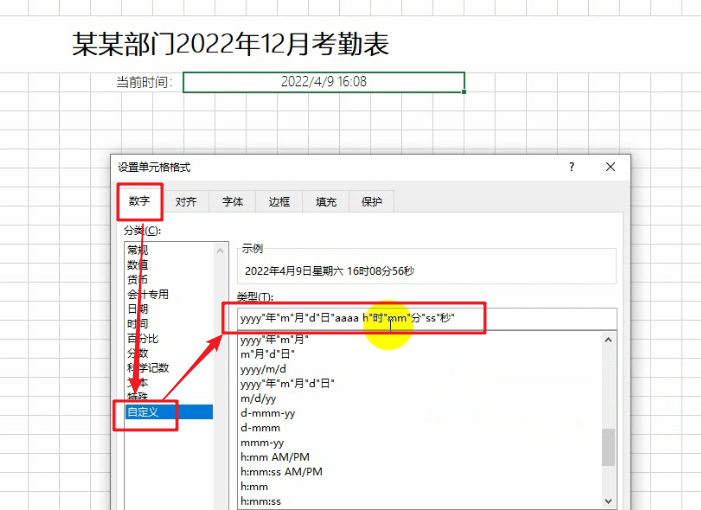Choose yyyy/m/d format

click(263, 369)
